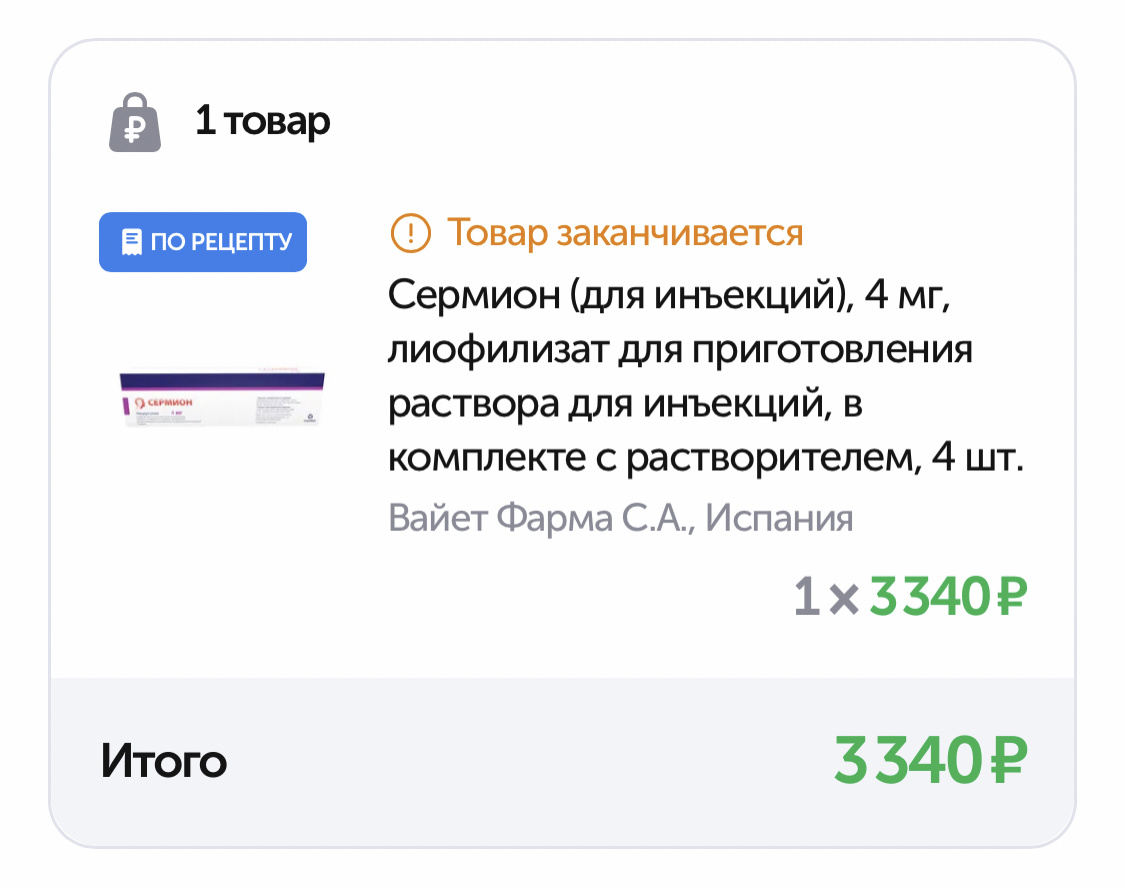Click the Вайет Фарма С.А., Испания manufacturer link
This screenshot has height=888, width=1125.
coord(622,518)
